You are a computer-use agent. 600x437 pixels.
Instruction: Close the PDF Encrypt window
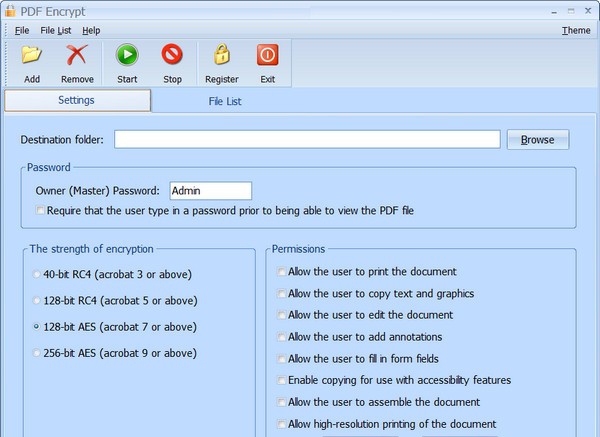tap(588, 11)
